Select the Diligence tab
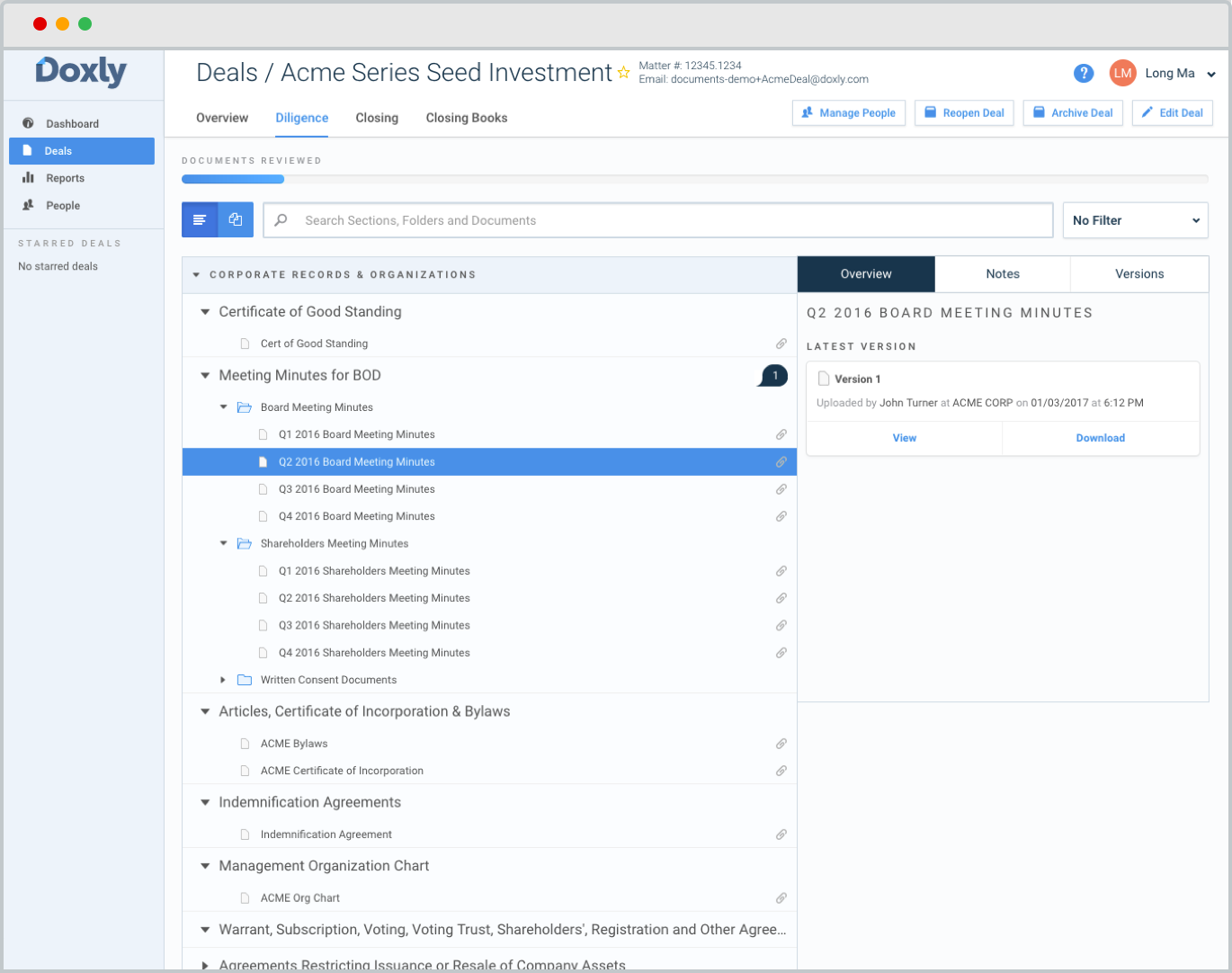Viewport: 1232px width, 973px height. pos(302,118)
